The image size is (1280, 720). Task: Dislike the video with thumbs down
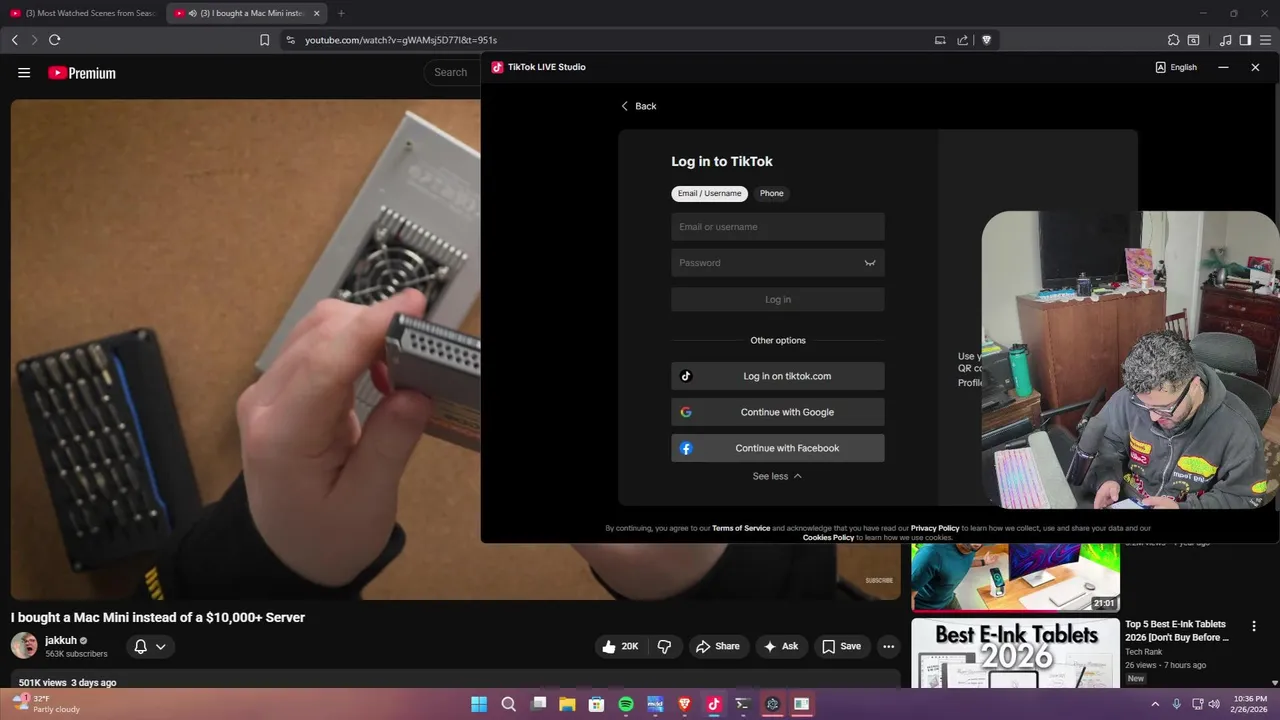(x=664, y=646)
